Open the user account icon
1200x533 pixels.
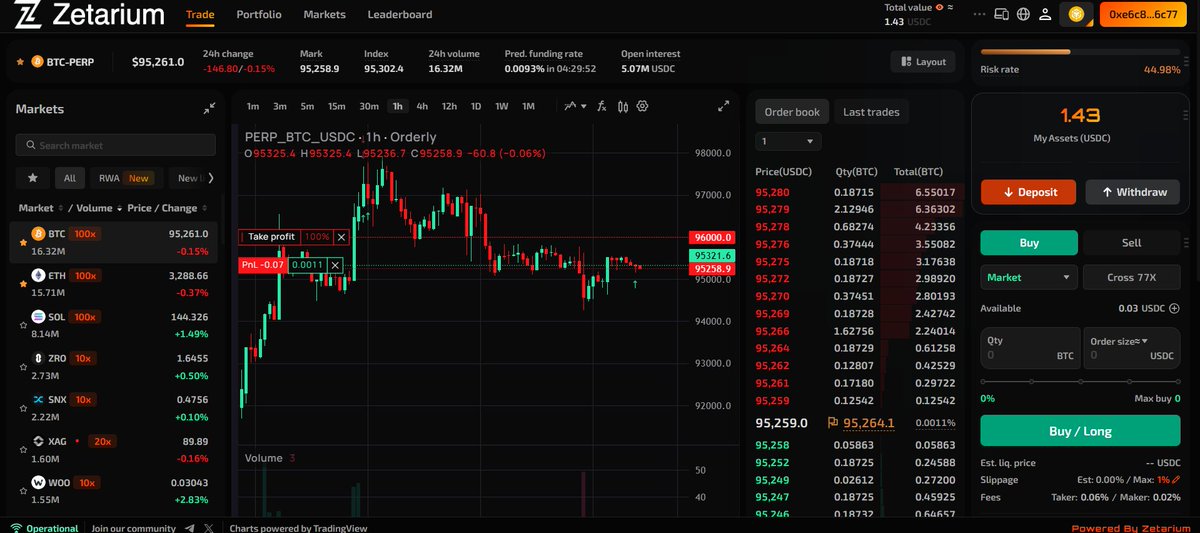click(x=1045, y=14)
